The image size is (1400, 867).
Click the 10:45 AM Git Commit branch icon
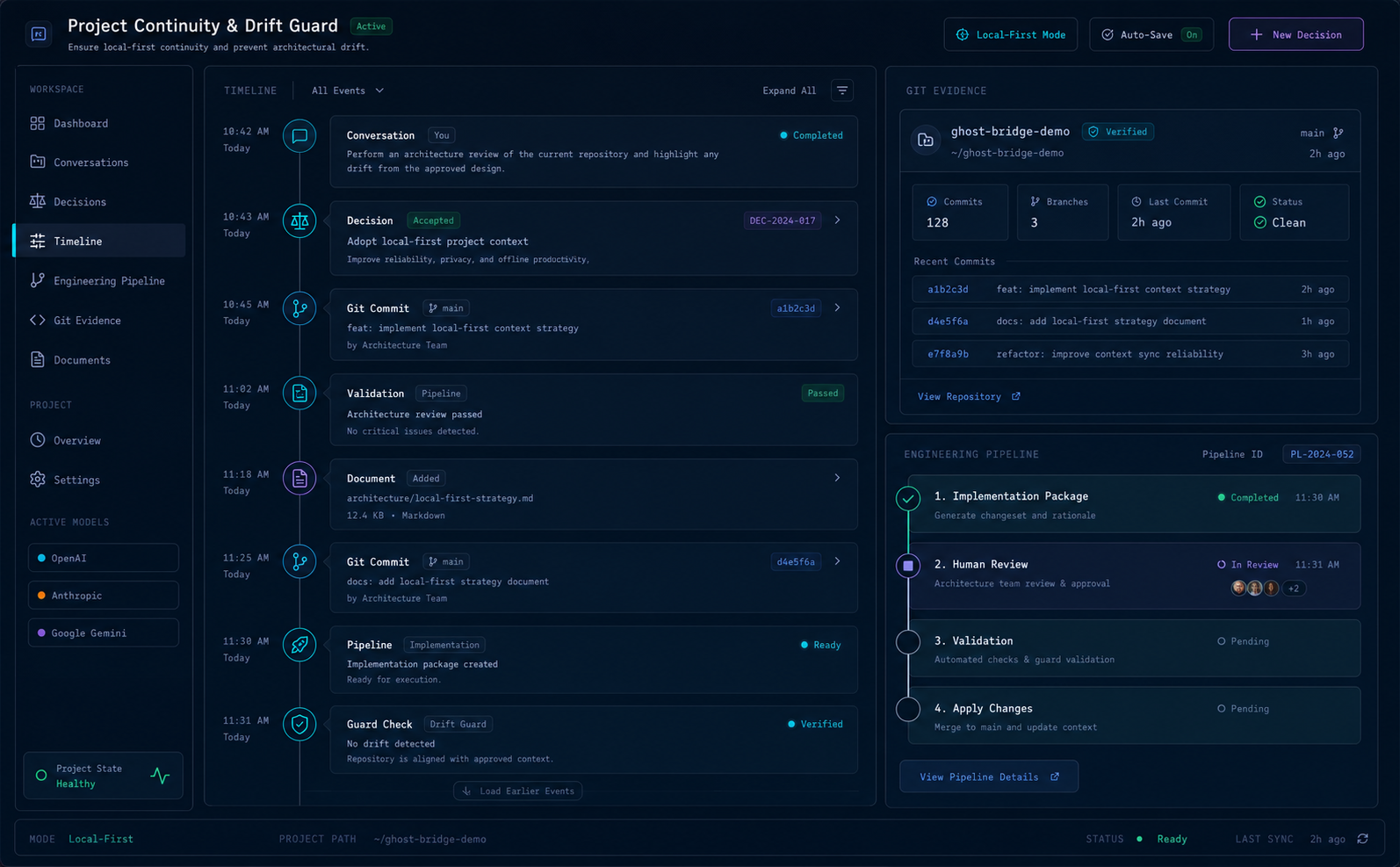click(x=299, y=308)
